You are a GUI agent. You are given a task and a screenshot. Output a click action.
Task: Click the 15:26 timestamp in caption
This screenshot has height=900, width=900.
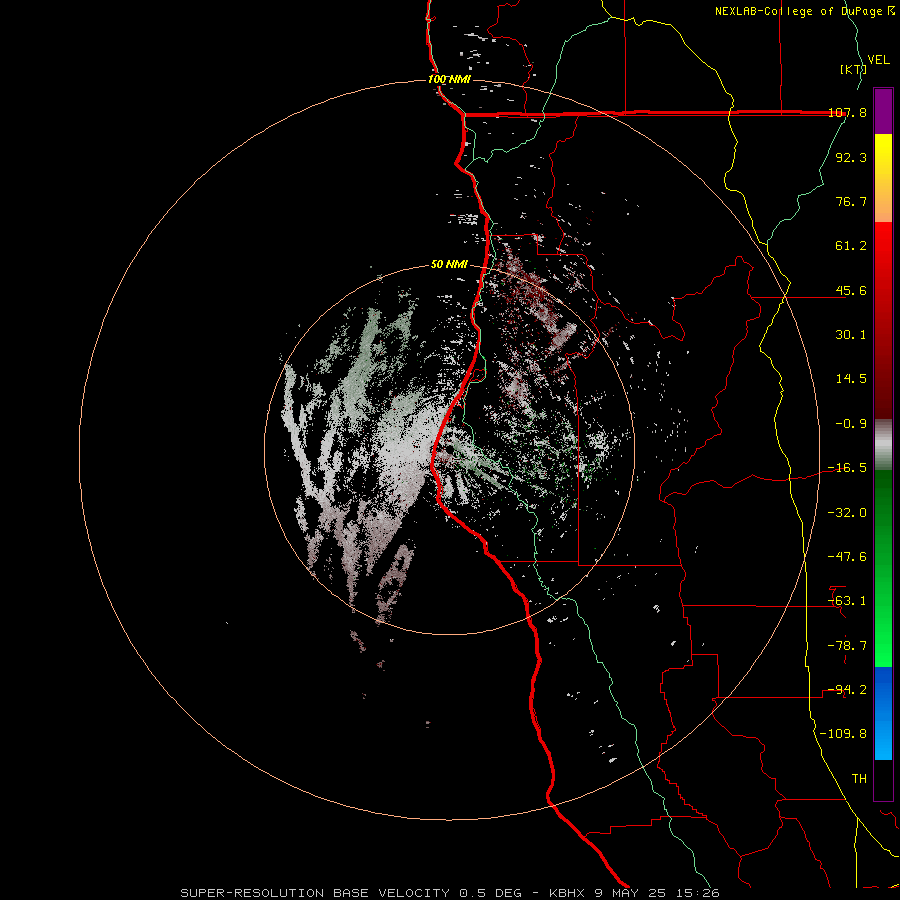[698, 893]
